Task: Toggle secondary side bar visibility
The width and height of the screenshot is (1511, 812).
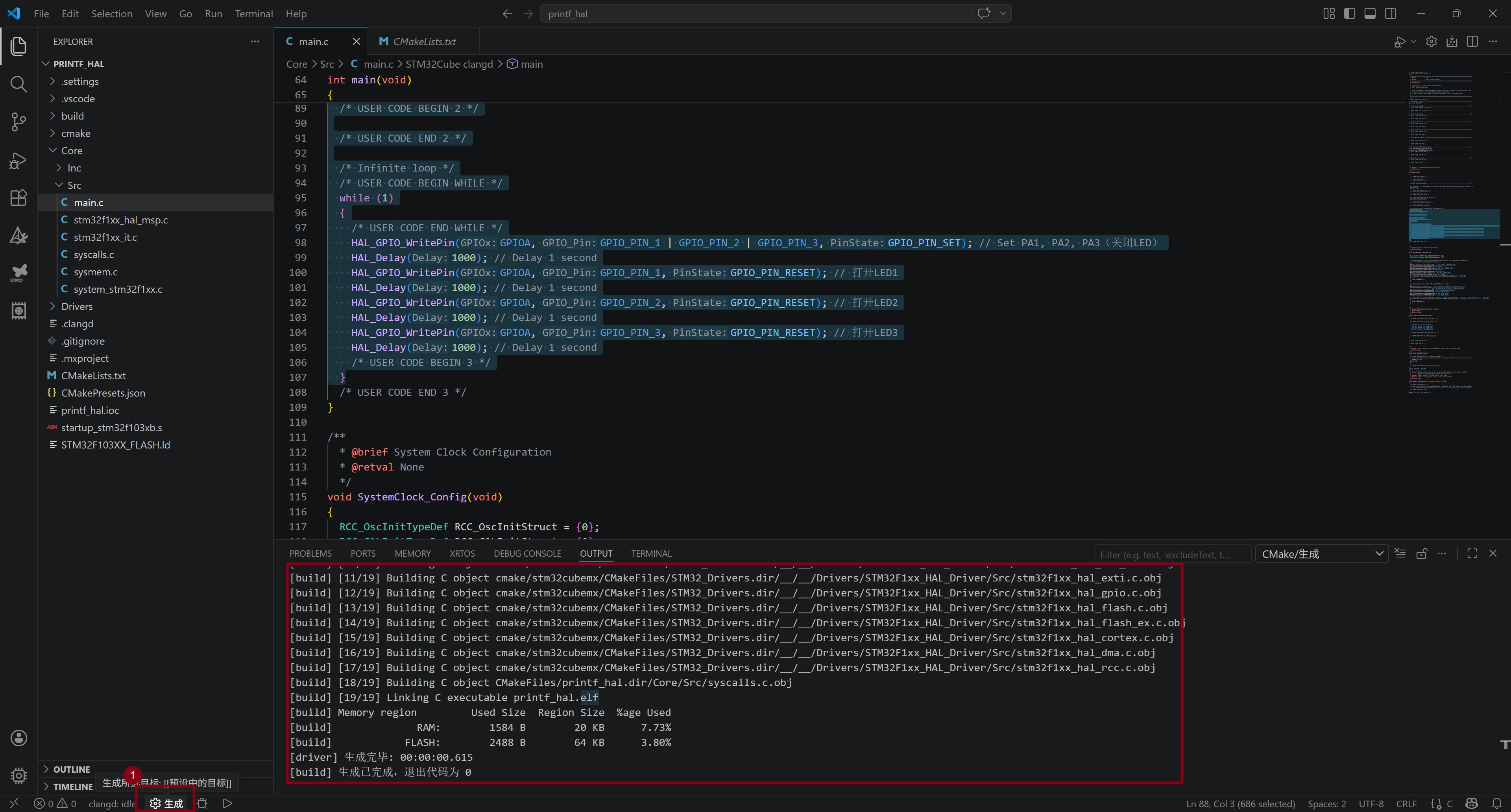Action: pyautogui.click(x=1391, y=13)
